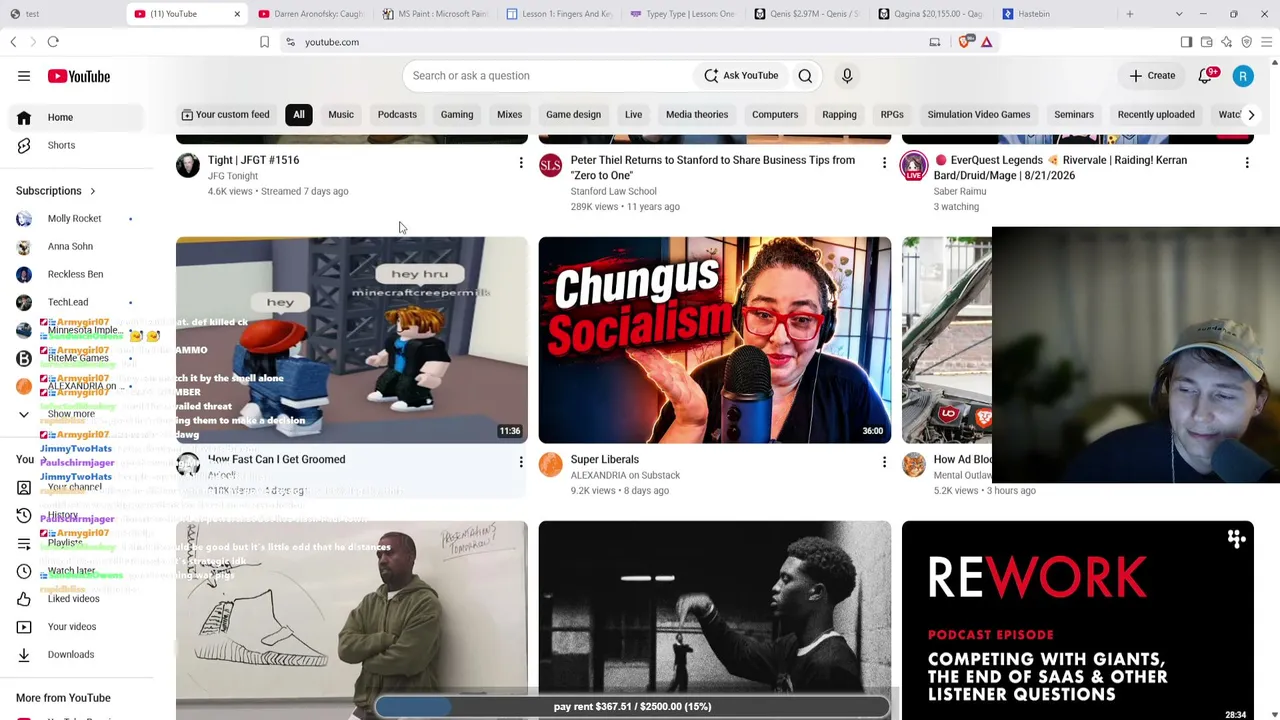Open the REWORK podcast episode thumbnail
1280x720 pixels.
pyautogui.click(x=1078, y=620)
